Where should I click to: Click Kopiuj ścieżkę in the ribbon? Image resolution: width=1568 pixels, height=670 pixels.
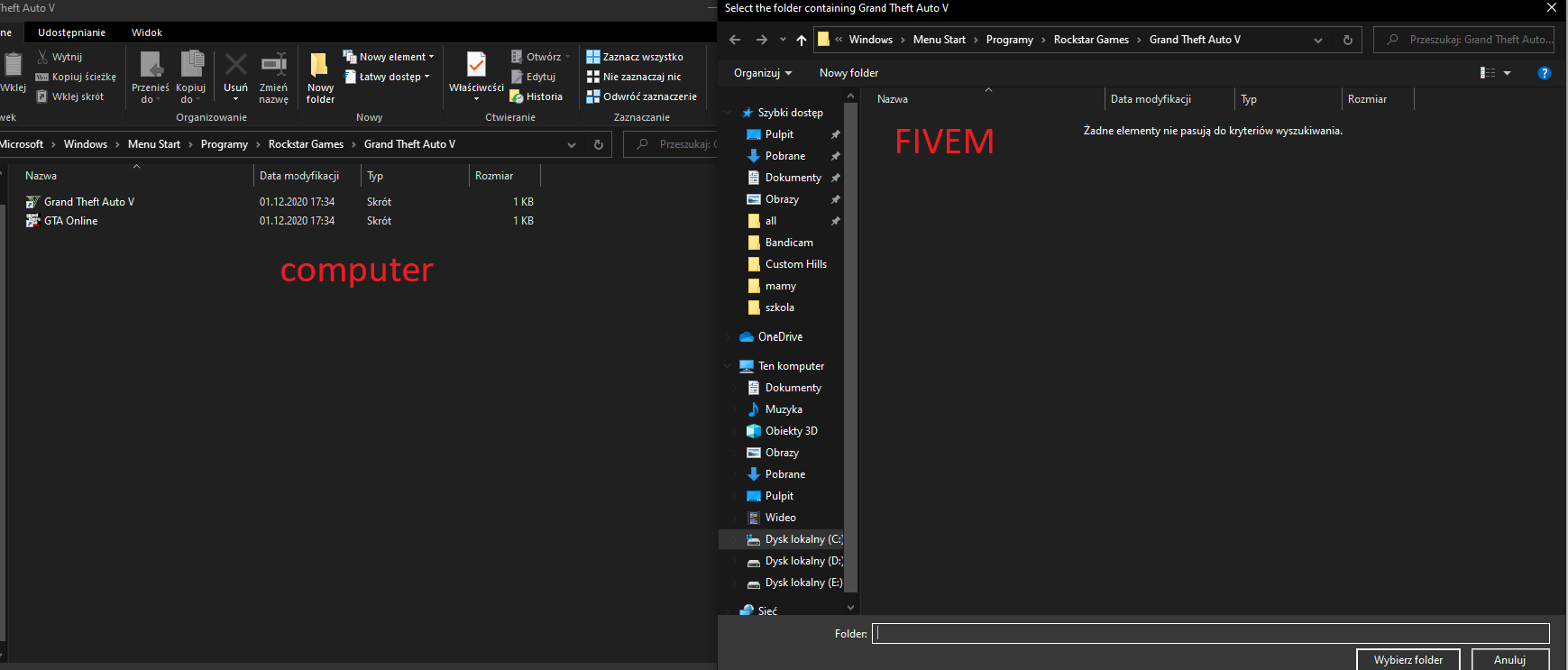(76, 77)
